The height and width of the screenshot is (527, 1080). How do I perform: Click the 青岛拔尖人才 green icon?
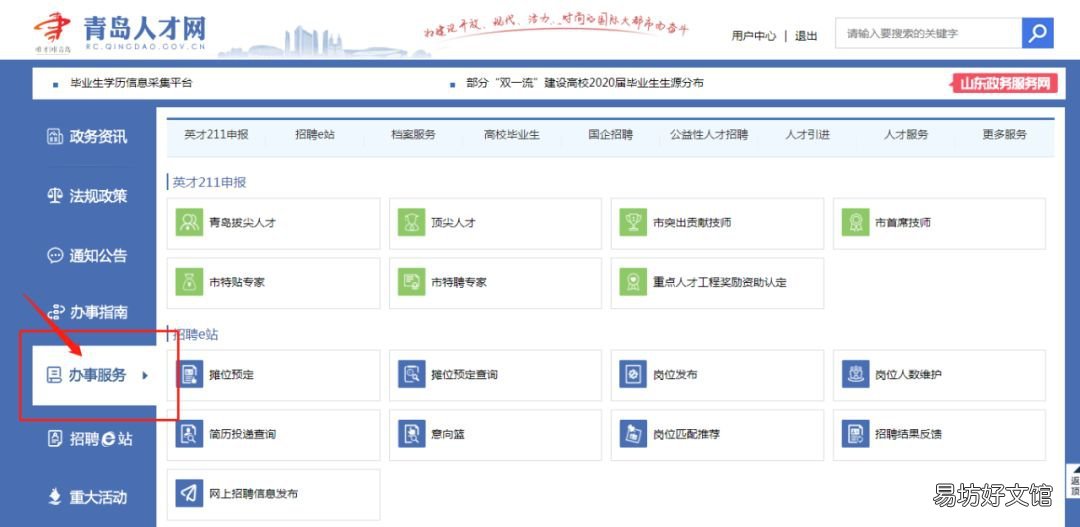[189, 223]
